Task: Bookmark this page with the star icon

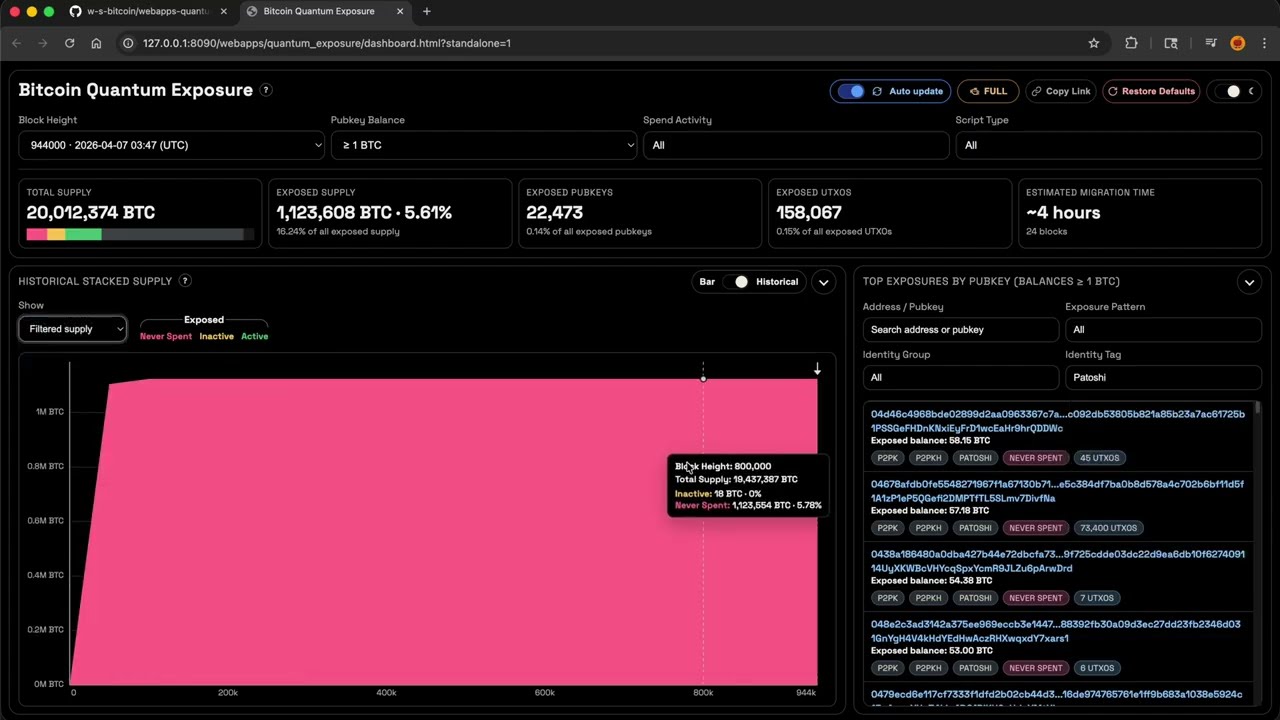Action: pyautogui.click(x=1094, y=43)
